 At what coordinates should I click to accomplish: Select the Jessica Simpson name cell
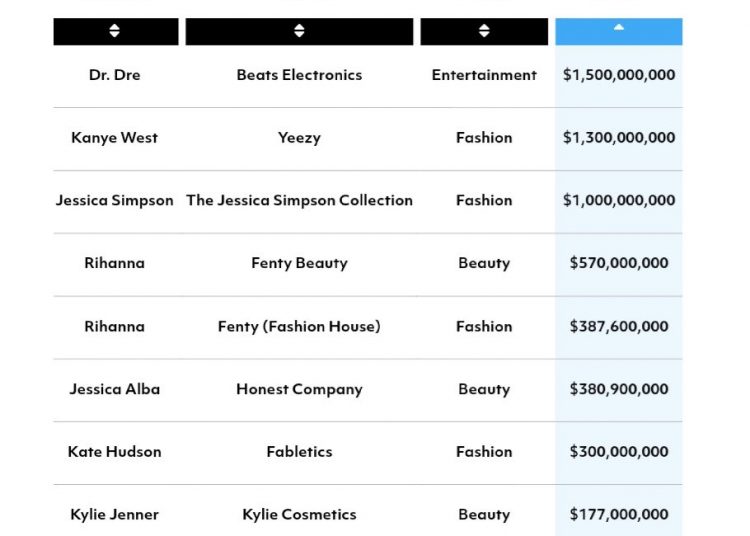[x=115, y=200]
